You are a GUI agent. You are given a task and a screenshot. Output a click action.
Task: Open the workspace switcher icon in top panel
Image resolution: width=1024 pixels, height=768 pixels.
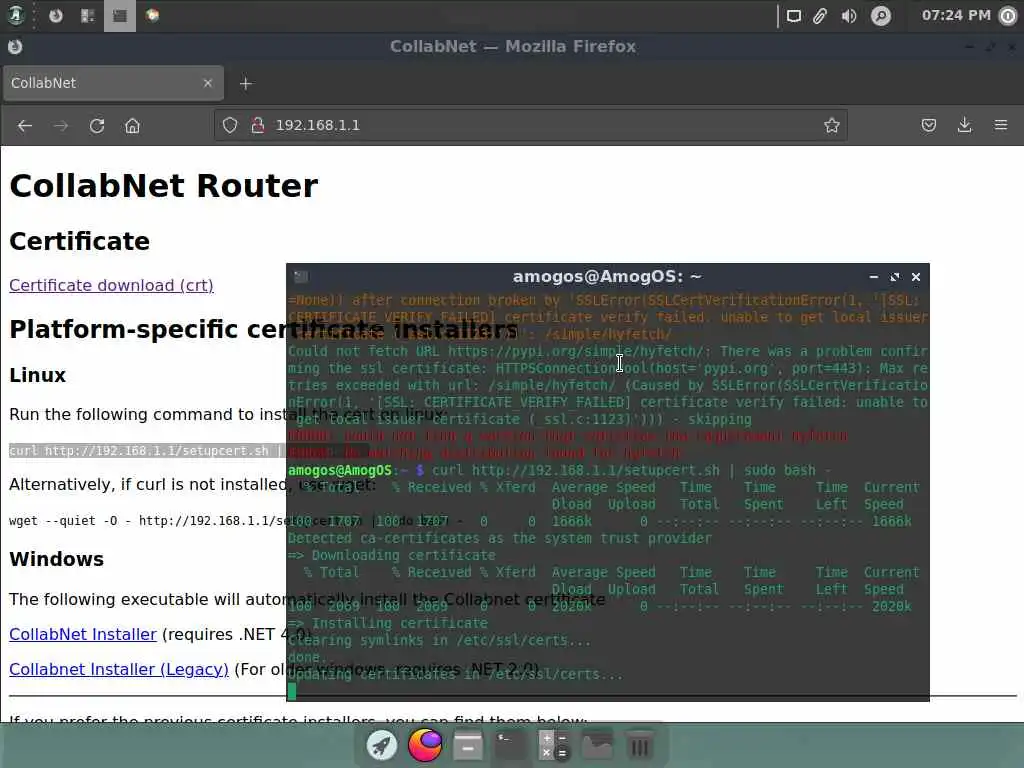coord(88,16)
